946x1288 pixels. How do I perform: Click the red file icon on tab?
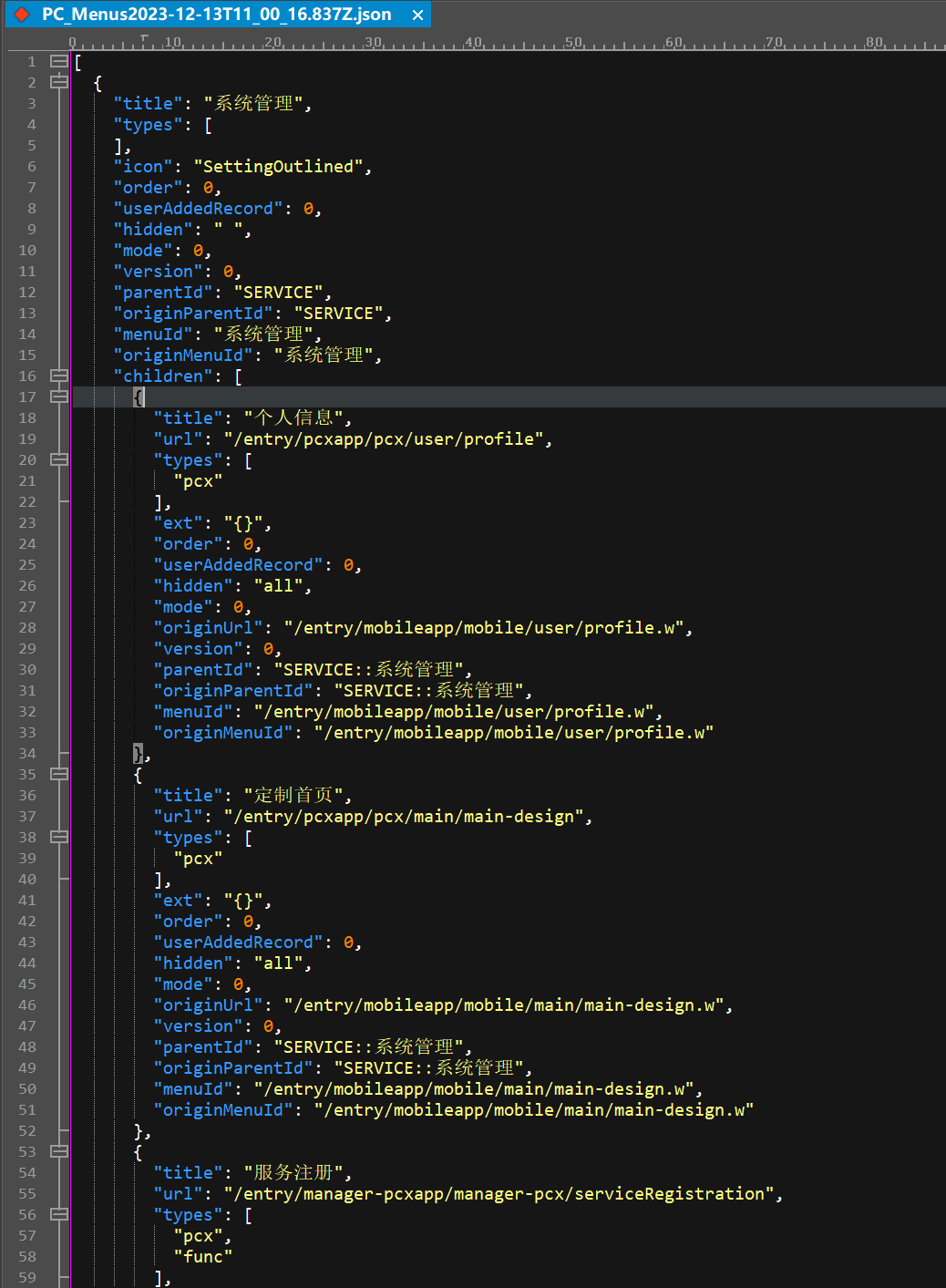[22, 15]
